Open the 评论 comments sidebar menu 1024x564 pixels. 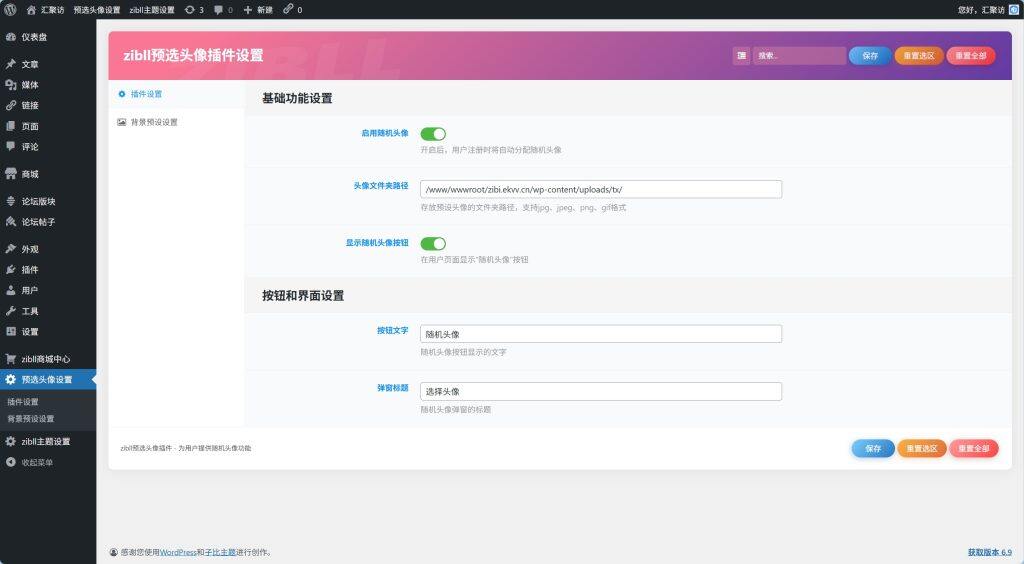click(x=48, y=147)
